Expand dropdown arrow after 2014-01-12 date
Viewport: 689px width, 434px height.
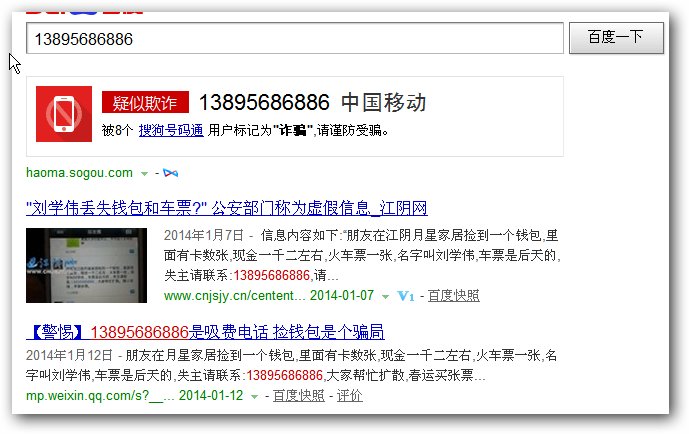click(254, 397)
